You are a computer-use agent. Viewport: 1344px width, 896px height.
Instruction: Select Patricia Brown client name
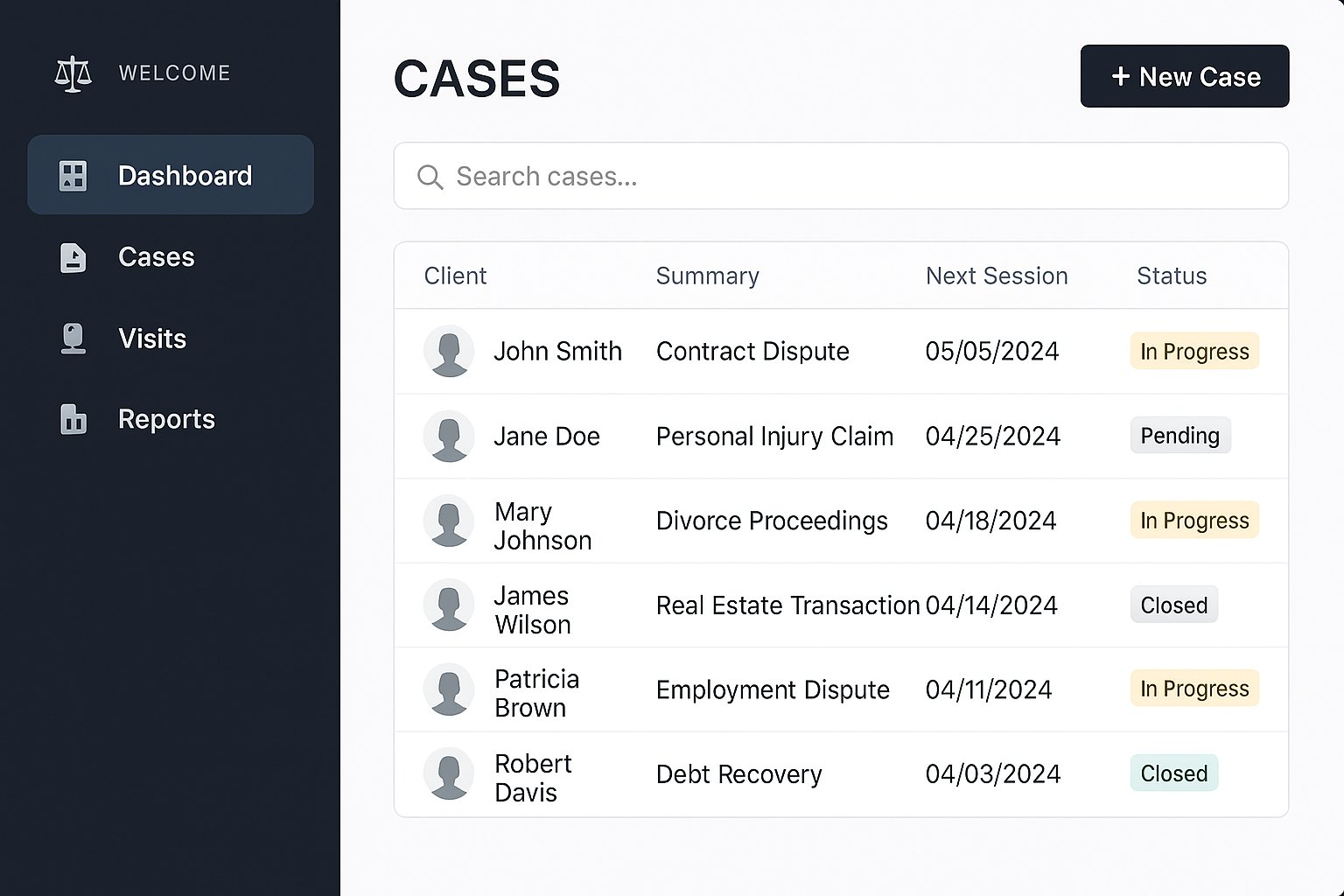(536, 693)
